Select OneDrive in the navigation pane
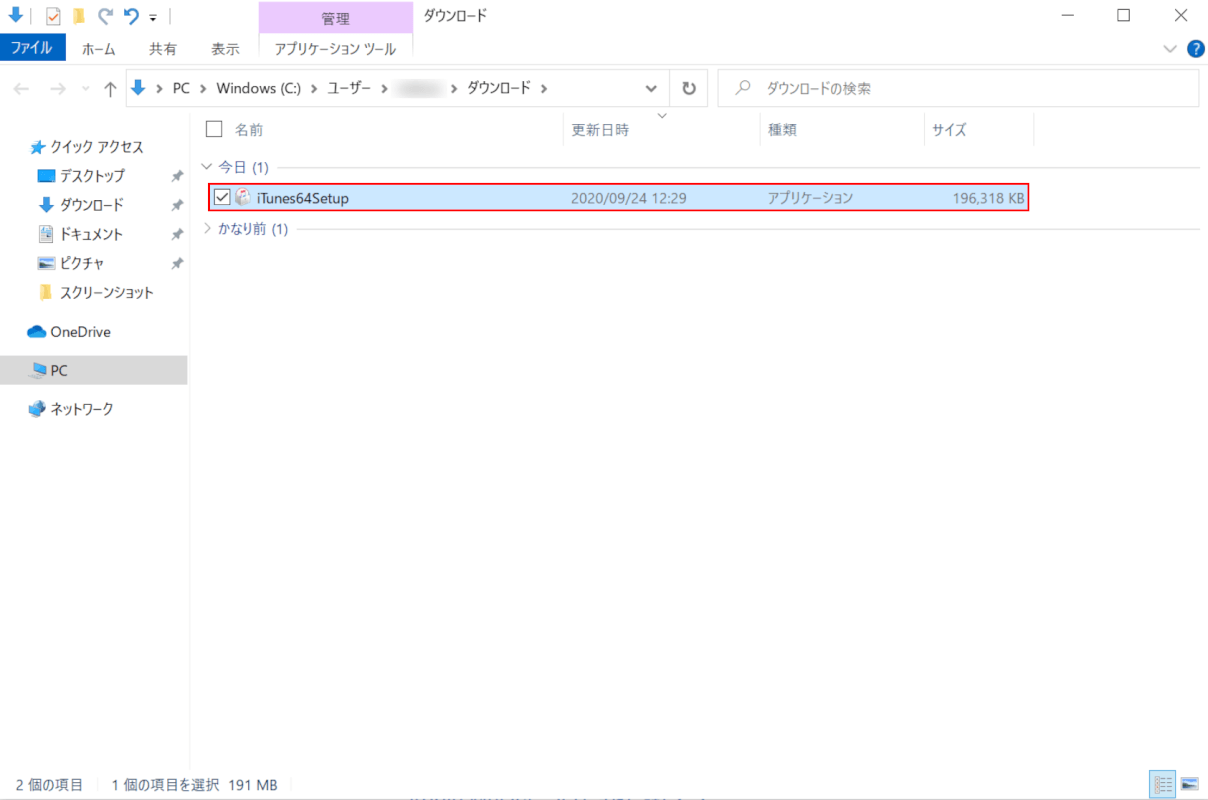Screen dimensions: 1208x800 pyautogui.click(x=80, y=332)
